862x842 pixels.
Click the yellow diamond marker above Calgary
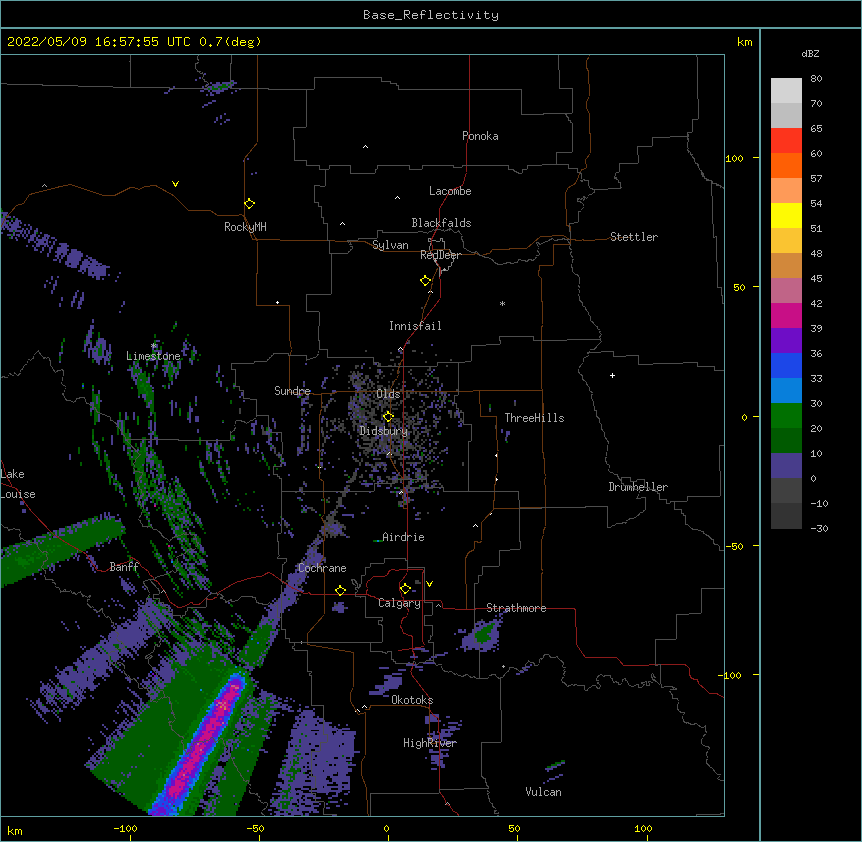(x=405, y=589)
